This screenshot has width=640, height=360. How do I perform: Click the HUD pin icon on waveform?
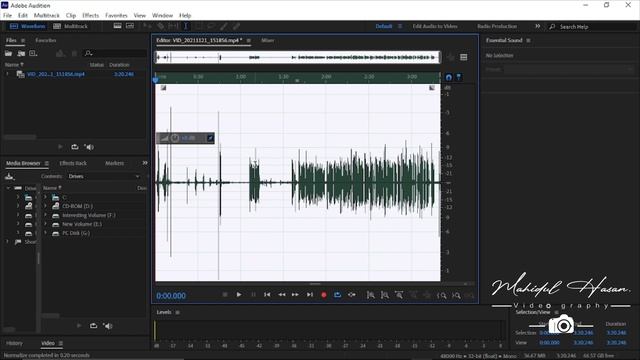point(210,138)
